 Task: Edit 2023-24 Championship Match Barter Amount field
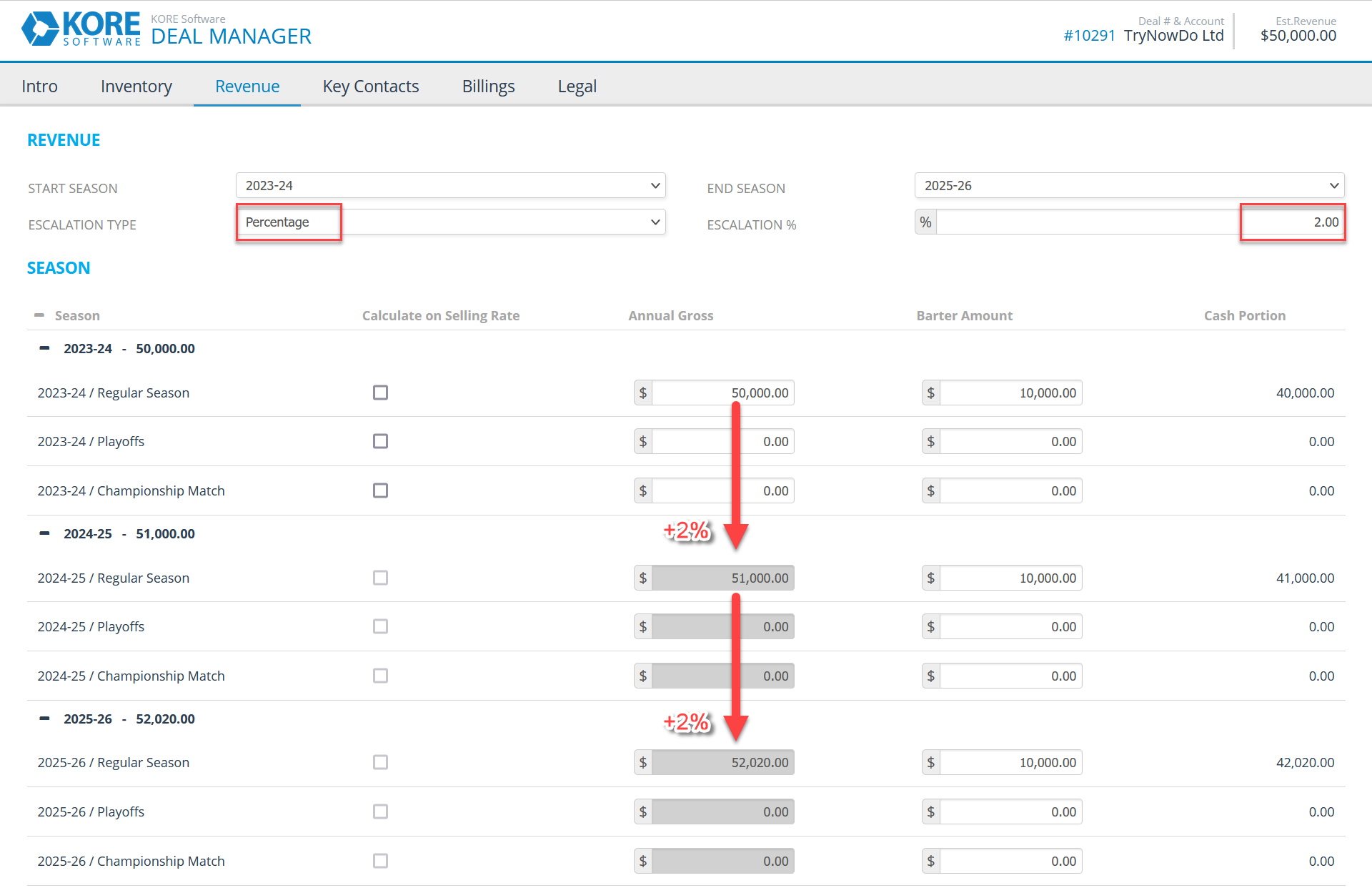tap(1011, 490)
